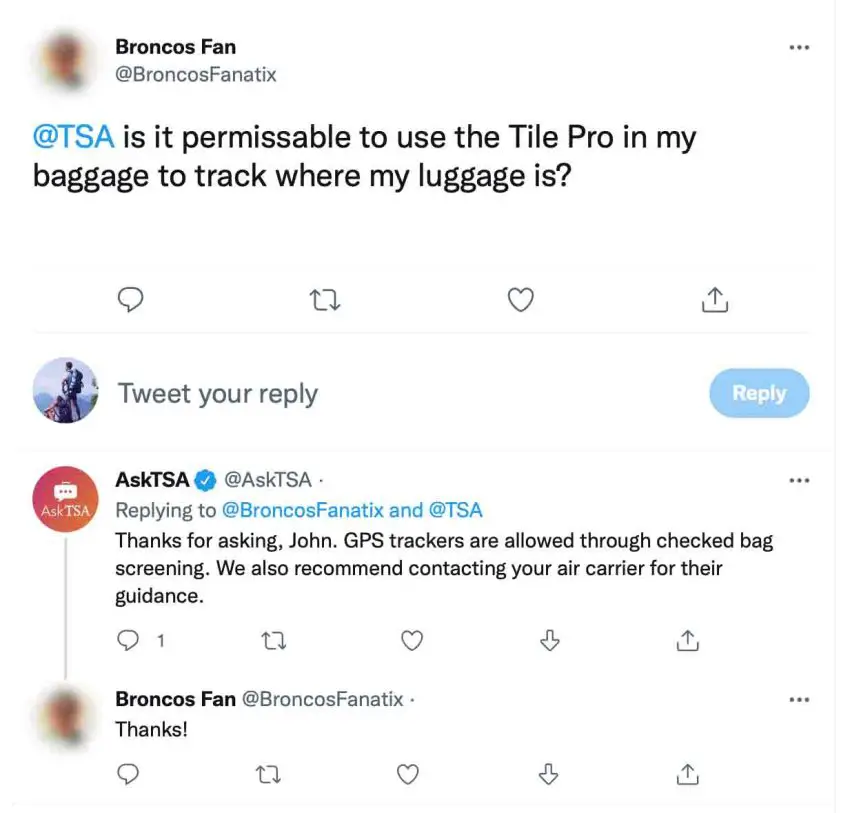
Task: Open more options on original tweet
Action: tap(798, 48)
